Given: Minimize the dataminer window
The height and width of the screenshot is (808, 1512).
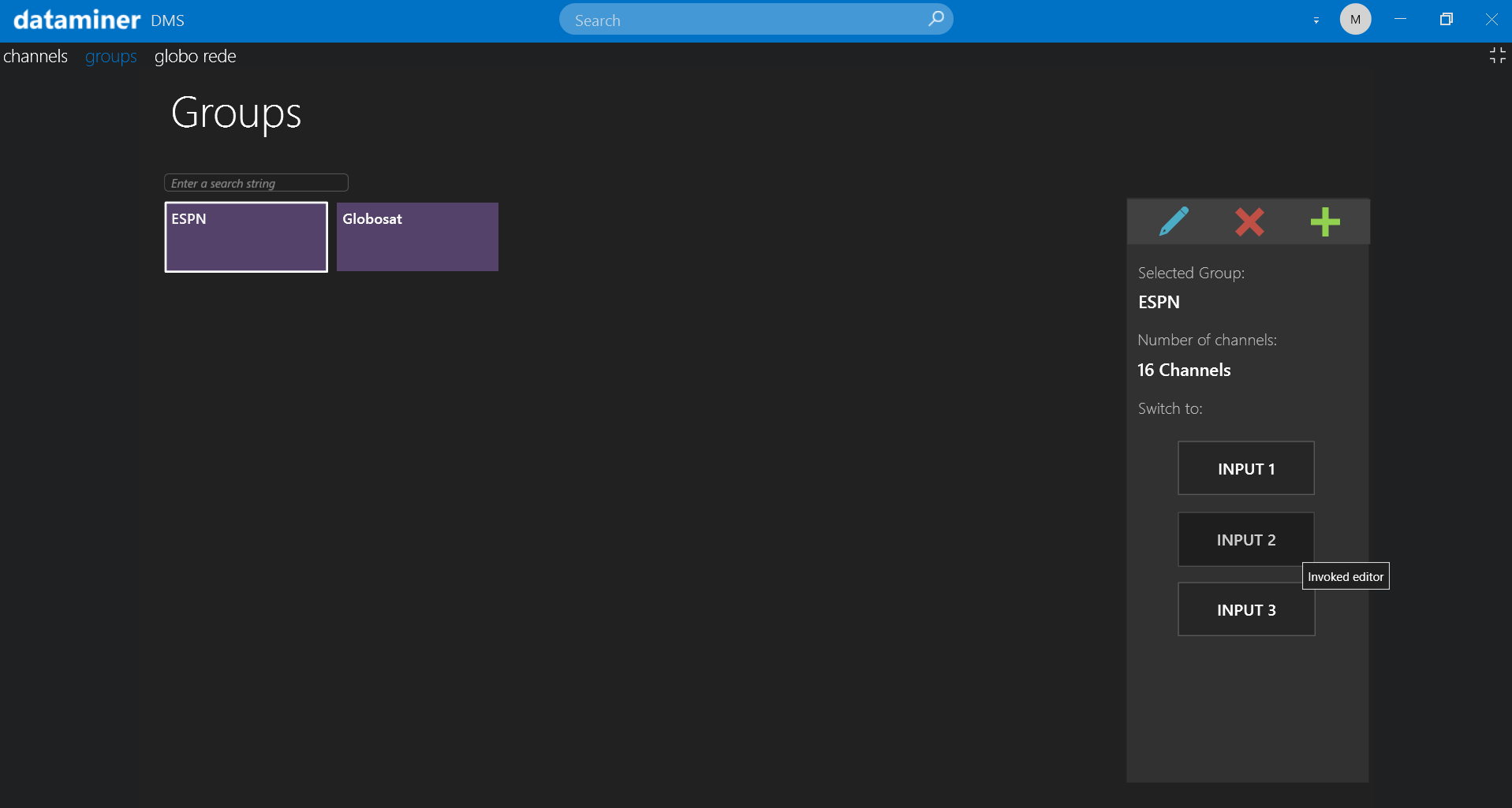Looking at the screenshot, I should point(1400,19).
